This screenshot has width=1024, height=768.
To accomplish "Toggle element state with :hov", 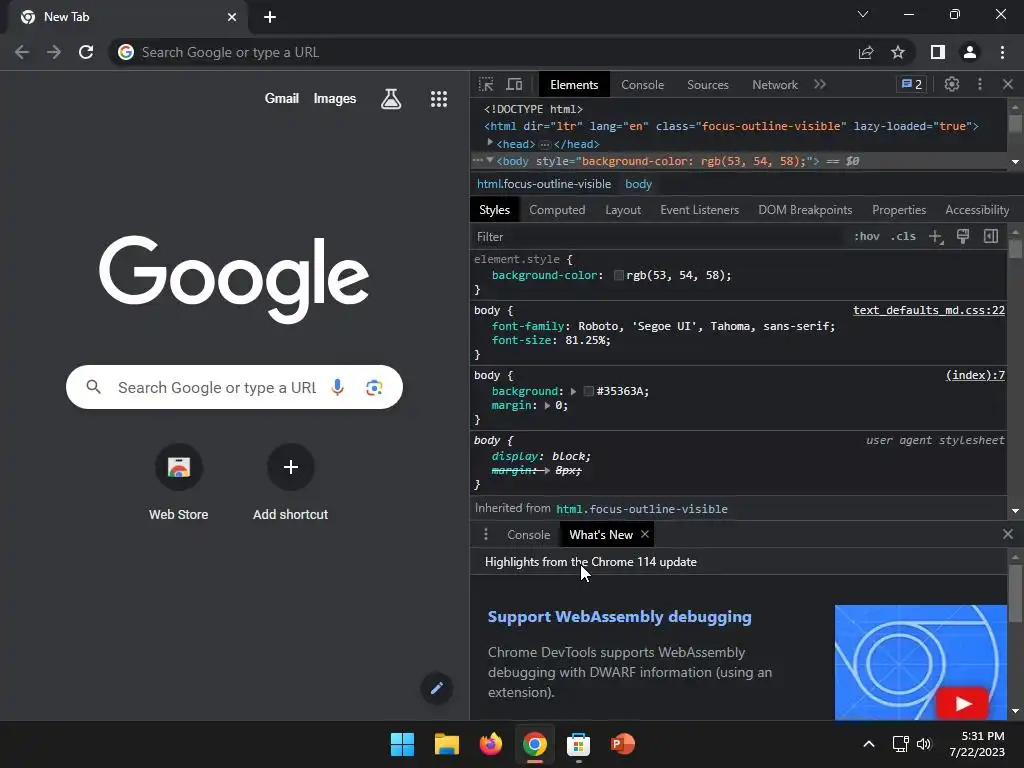I will pyautogui.click(x=867, y=236).
